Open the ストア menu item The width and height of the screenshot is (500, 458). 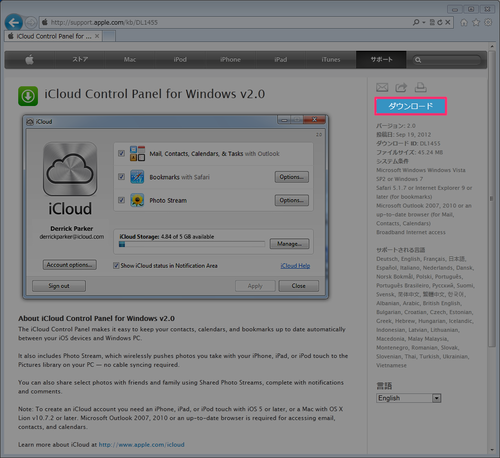click(80, 60)
